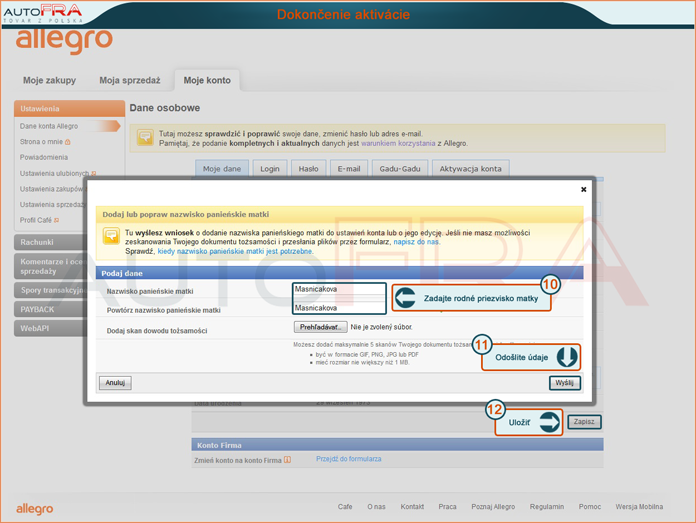Switch to the Moje dane sub-tab
The image size is (696, 523).
(x=221, y=169)
